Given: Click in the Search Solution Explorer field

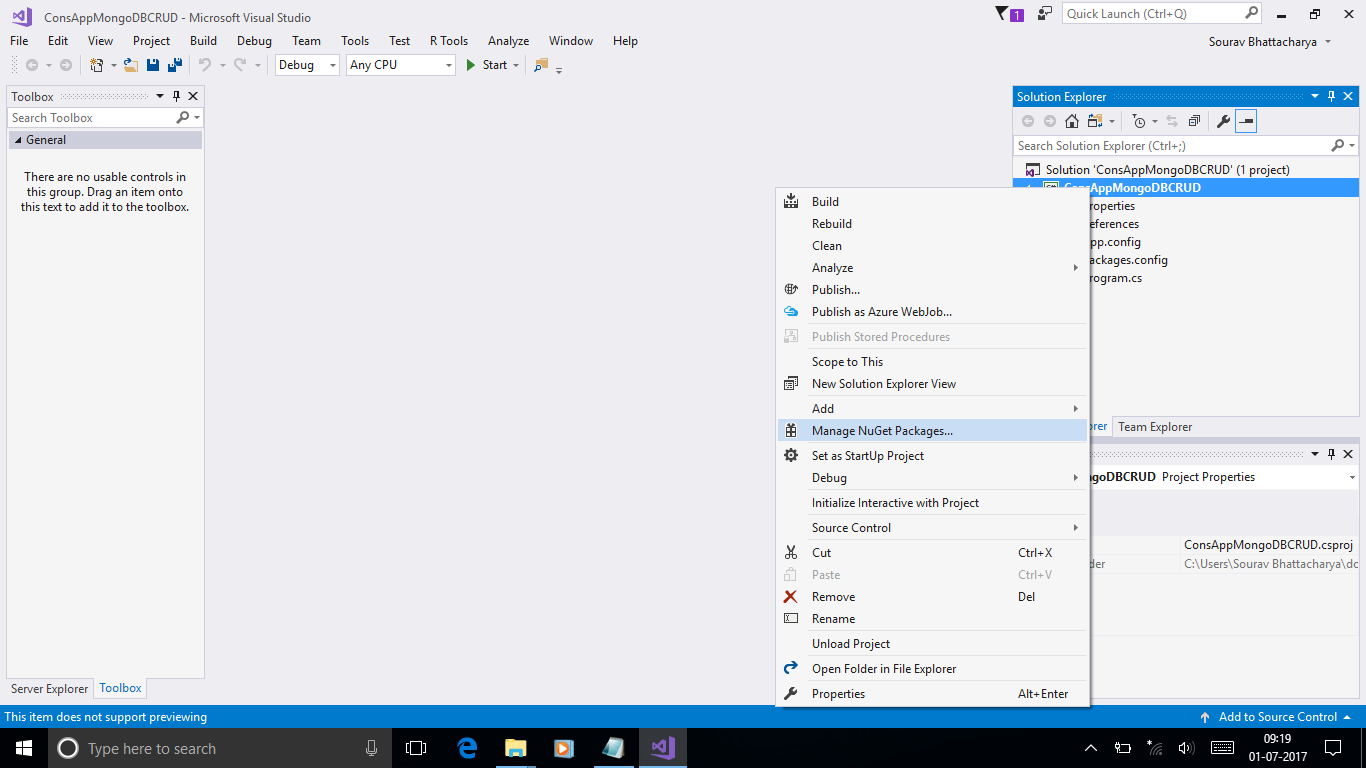Looking at the screenshot, I should point(1172,145).
